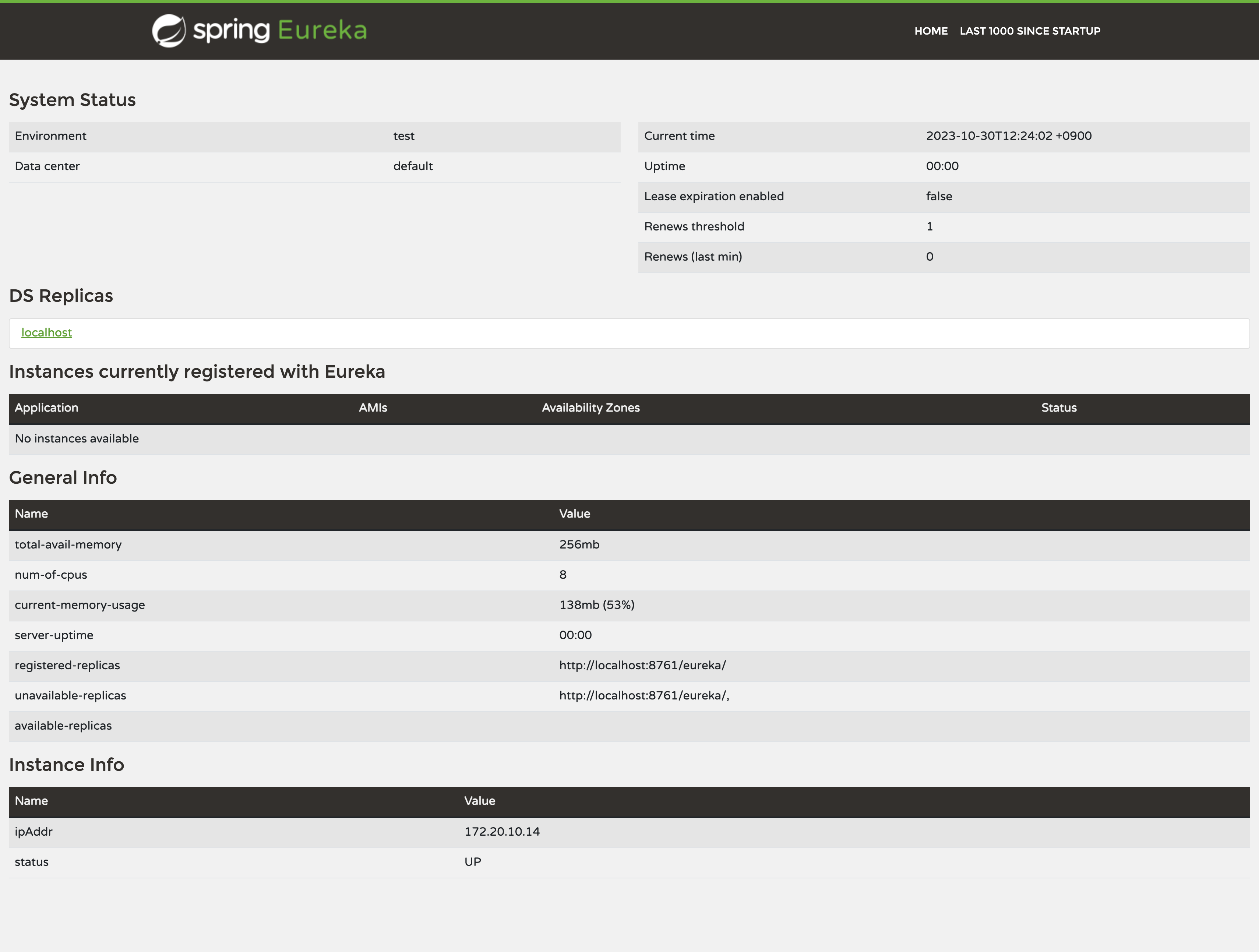Click the unavailable-replicas URL value
Viewport: 1259px width, 952px height.
pyautogui.click(x=643, y=696)
